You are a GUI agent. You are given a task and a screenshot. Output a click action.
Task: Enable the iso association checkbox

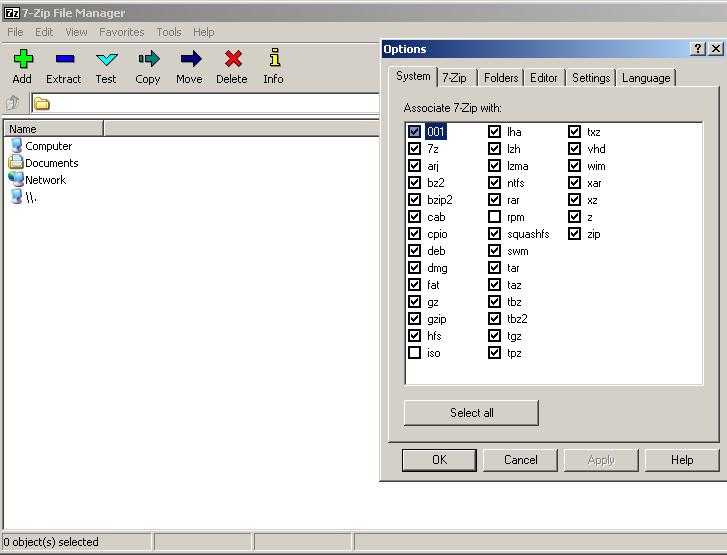pos(415,353)
